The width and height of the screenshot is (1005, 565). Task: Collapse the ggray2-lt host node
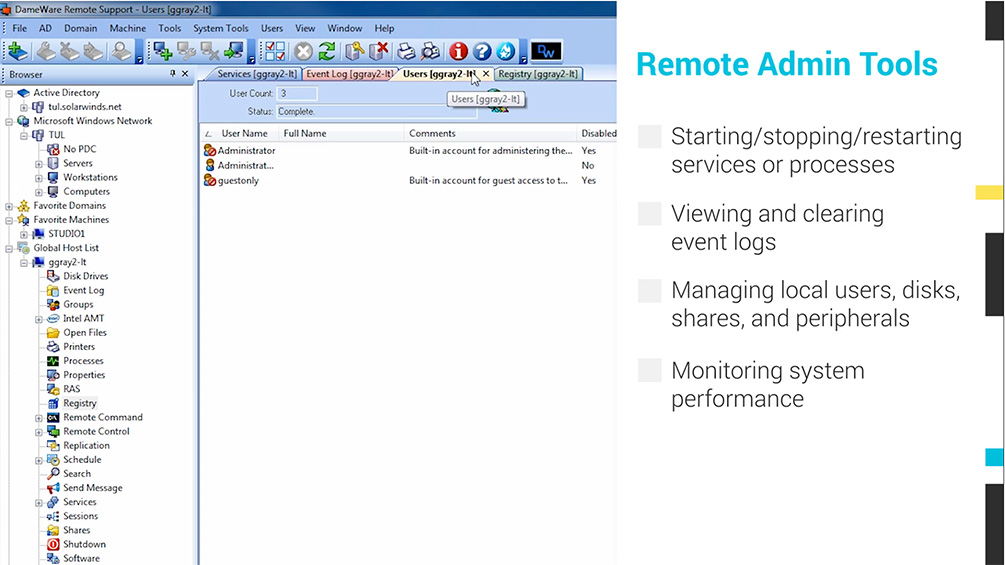tap(24, 262)
